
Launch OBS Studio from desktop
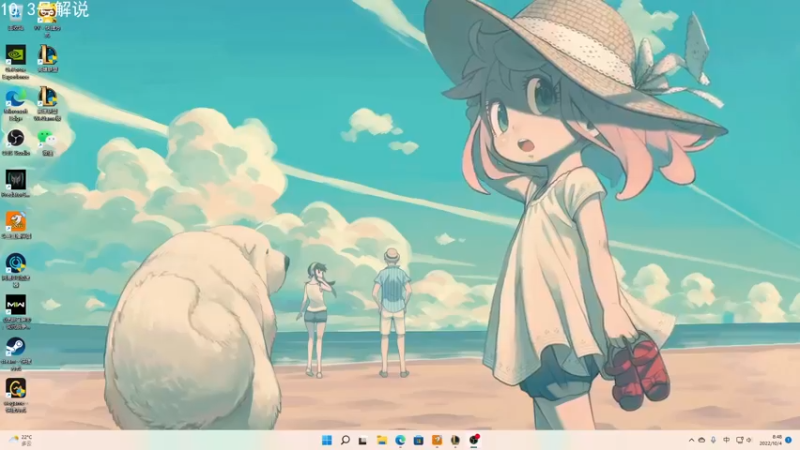tap(16, 142)
